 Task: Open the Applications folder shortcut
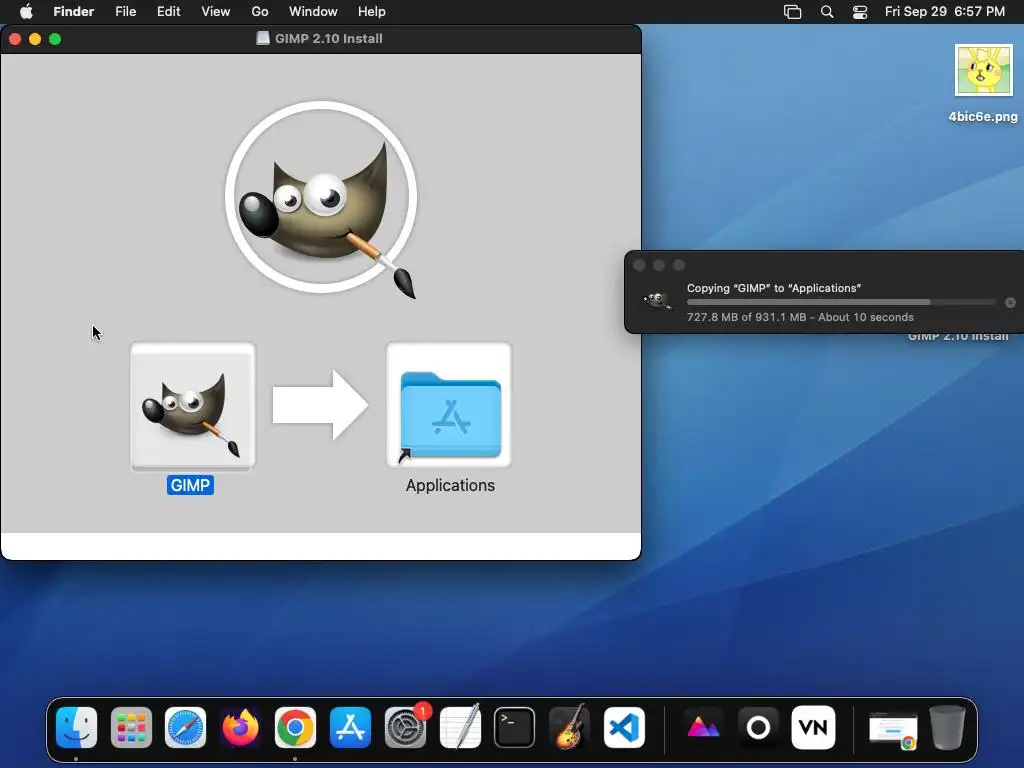click(449, 405)
